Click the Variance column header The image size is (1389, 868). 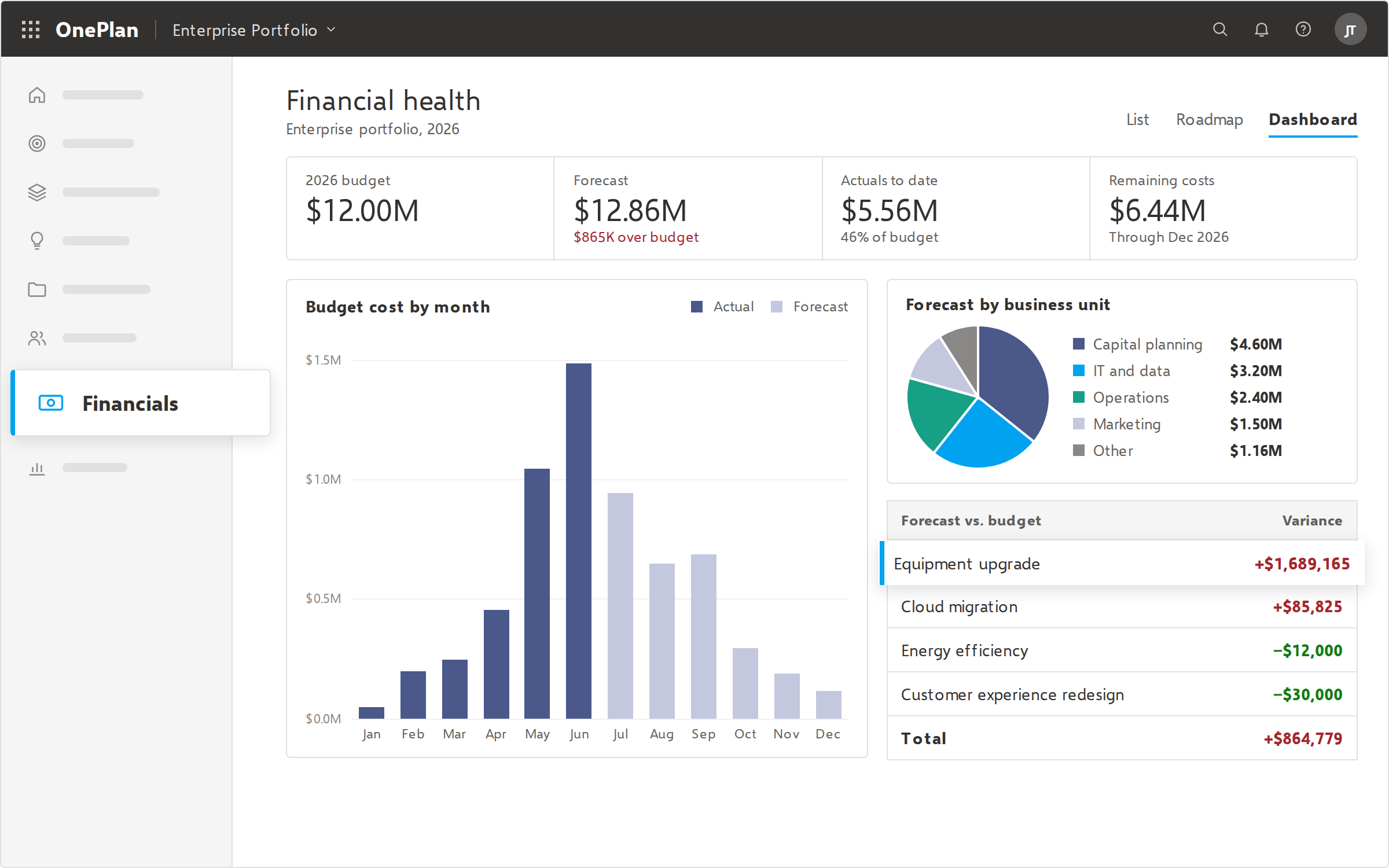click(1312, 520)
